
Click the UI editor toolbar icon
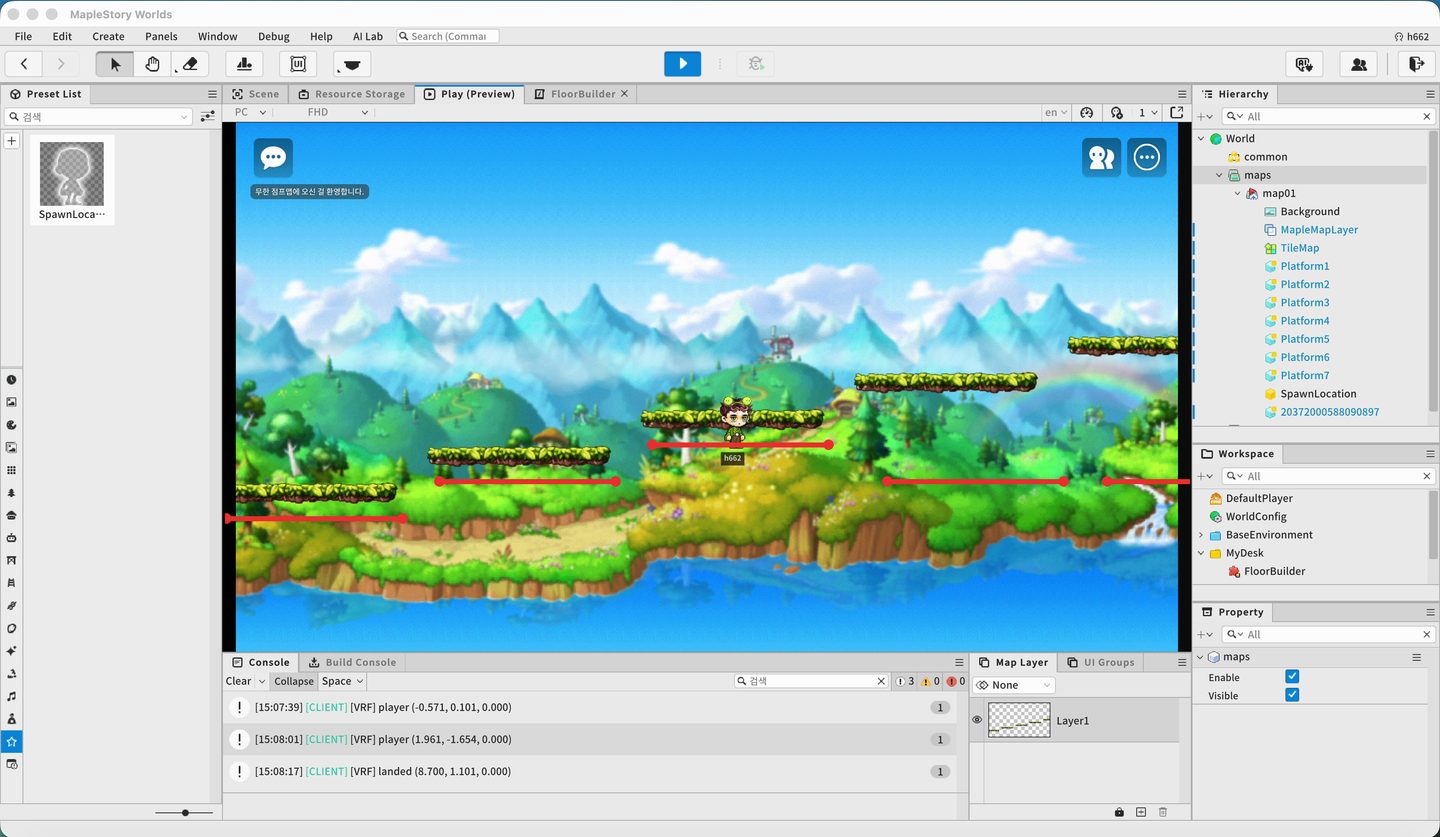pyautogui.click(x=297, y=64)
